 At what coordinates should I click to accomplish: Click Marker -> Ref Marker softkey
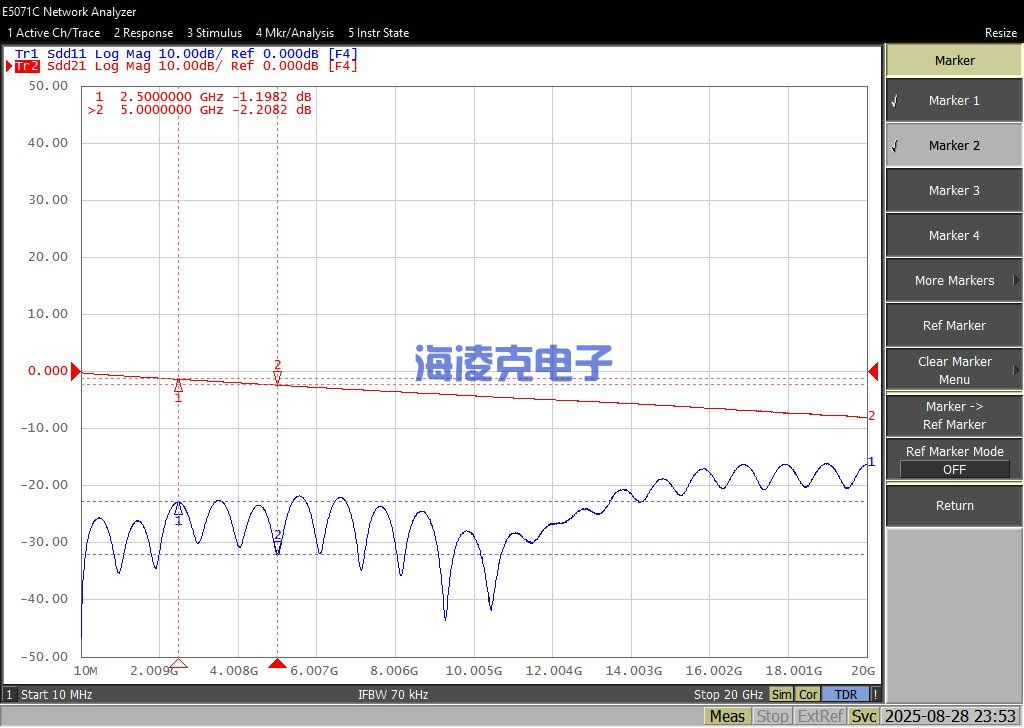point(954,415)
